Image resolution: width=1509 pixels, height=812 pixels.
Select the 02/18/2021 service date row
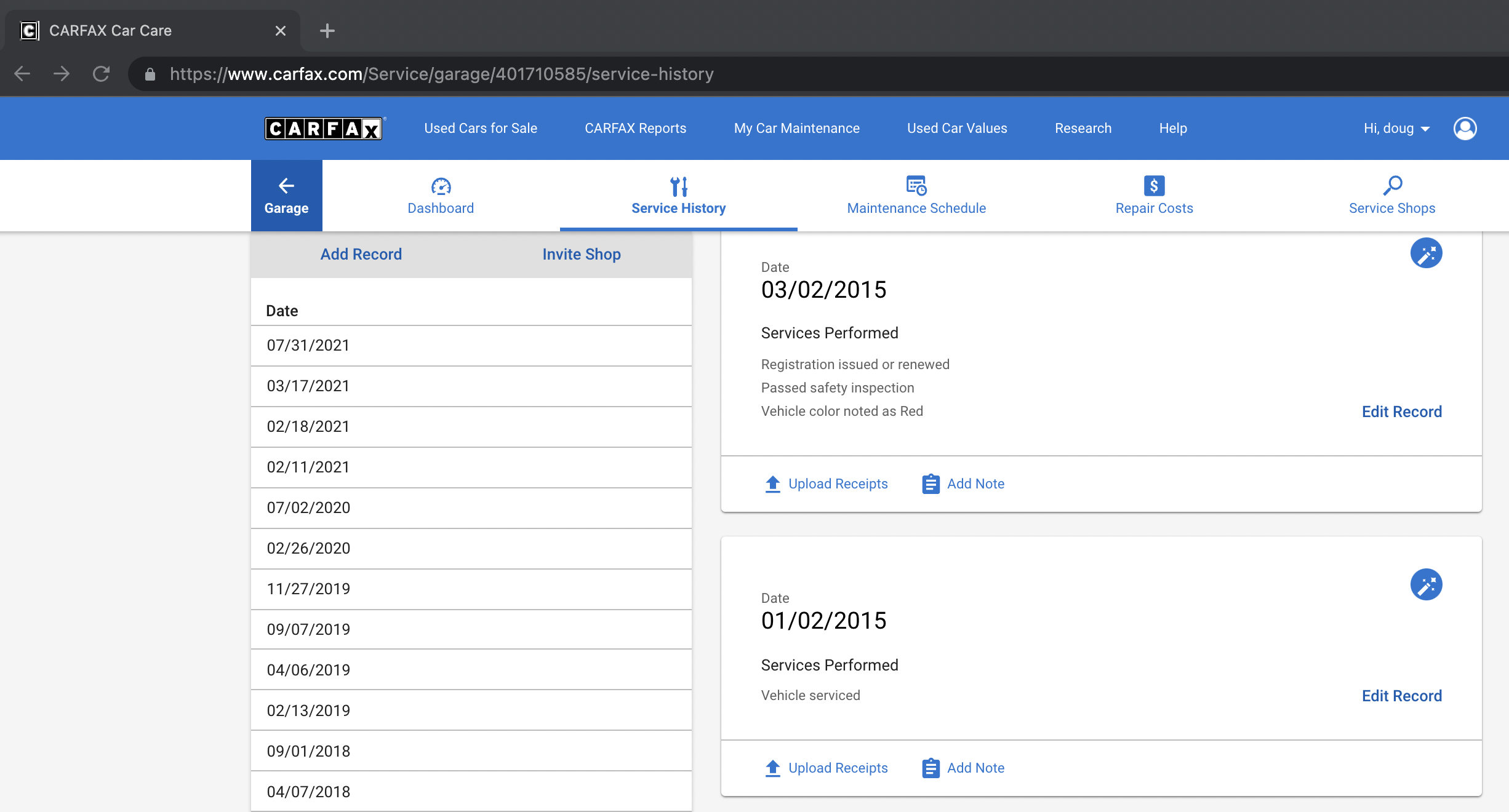(x=471, y=427)
